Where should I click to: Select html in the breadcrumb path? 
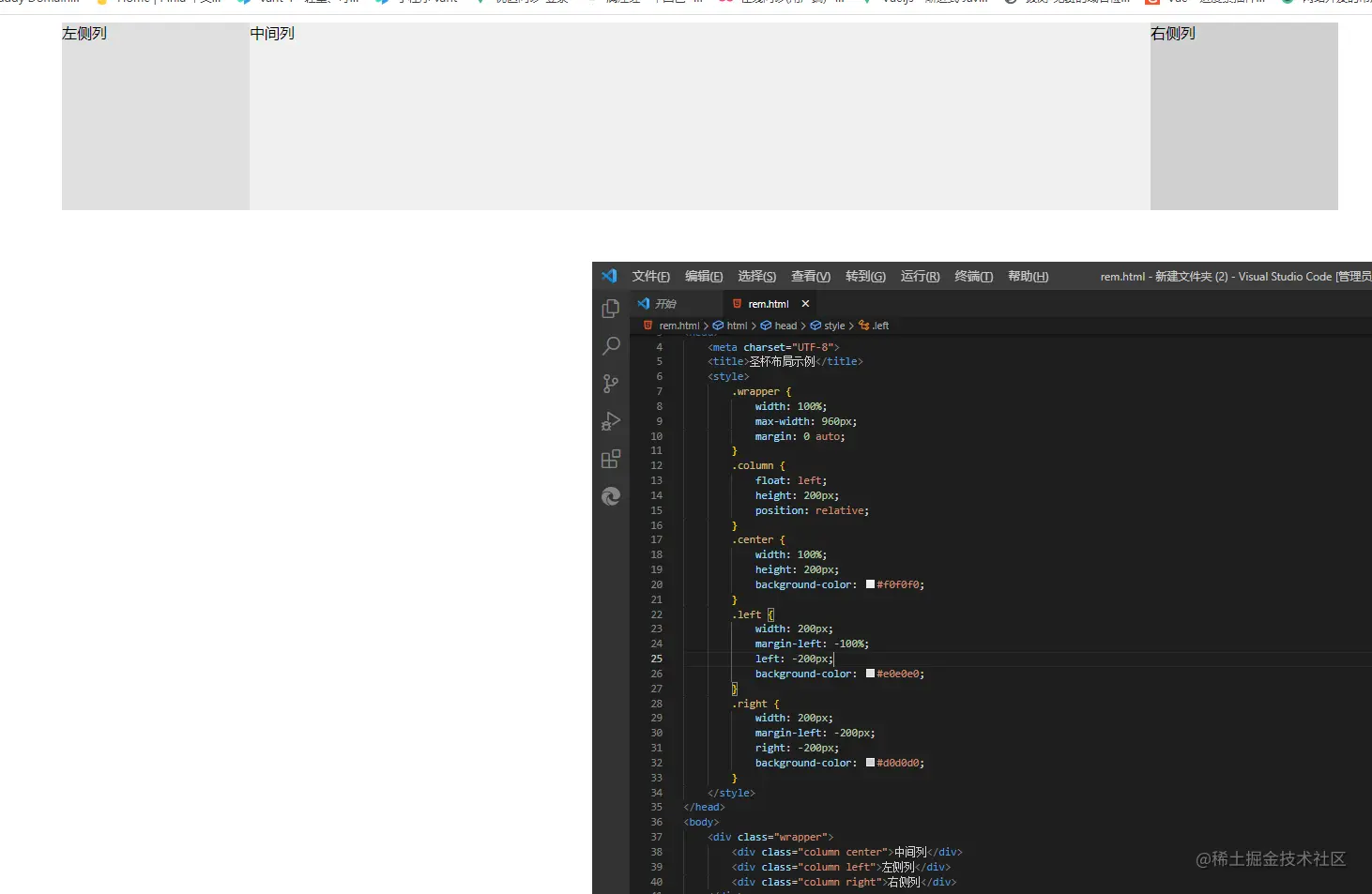coord(737,326)
